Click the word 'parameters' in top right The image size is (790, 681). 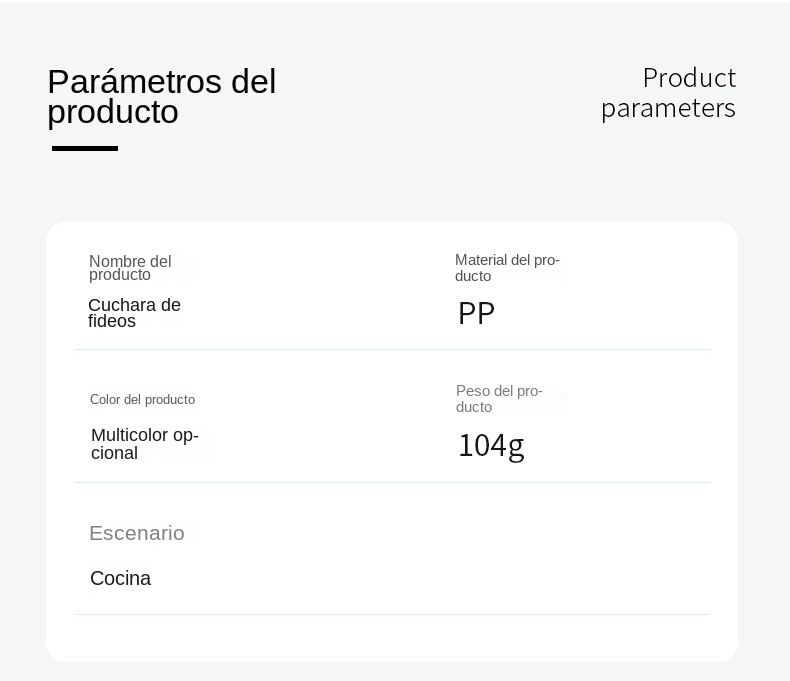(668, 108)
